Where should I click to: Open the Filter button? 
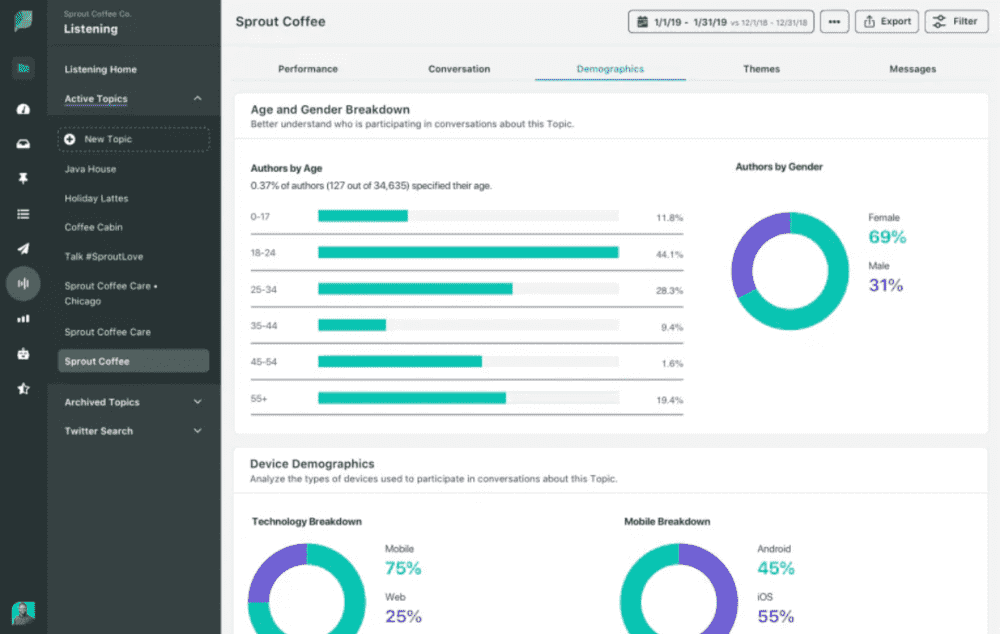pos(956,22)
